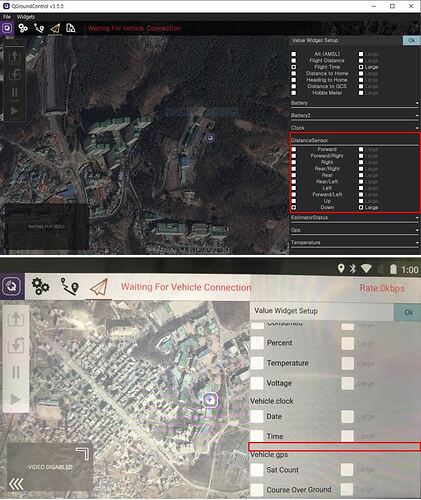Expand the Battery section
This screenshot has height=500, width=421.
pos(355,103)
